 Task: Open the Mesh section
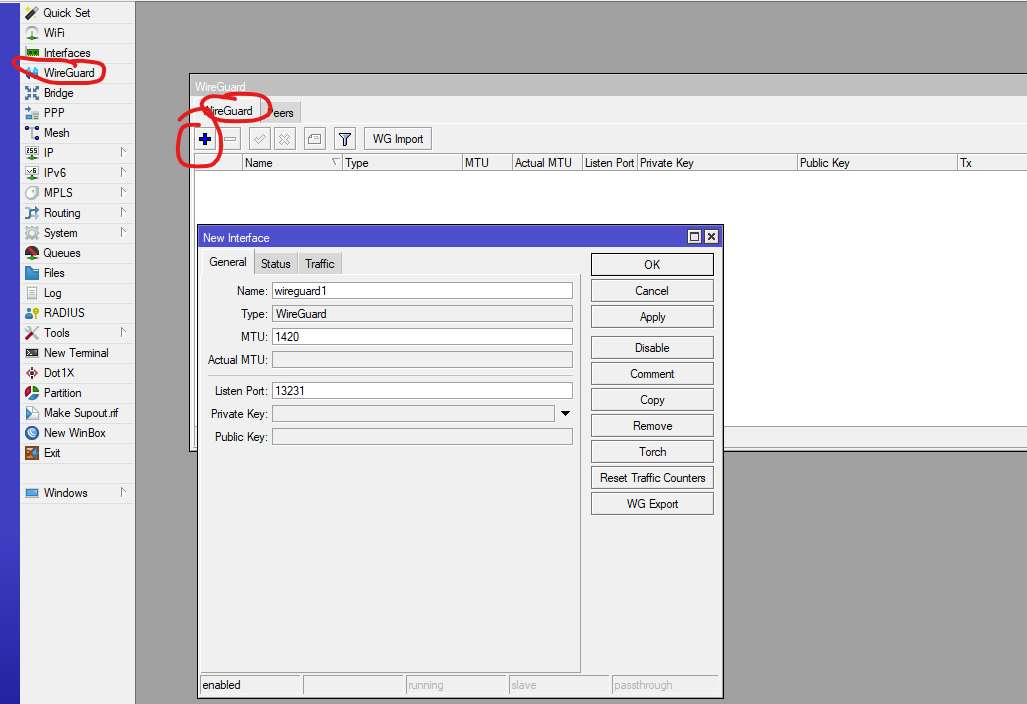pos(77,133)
